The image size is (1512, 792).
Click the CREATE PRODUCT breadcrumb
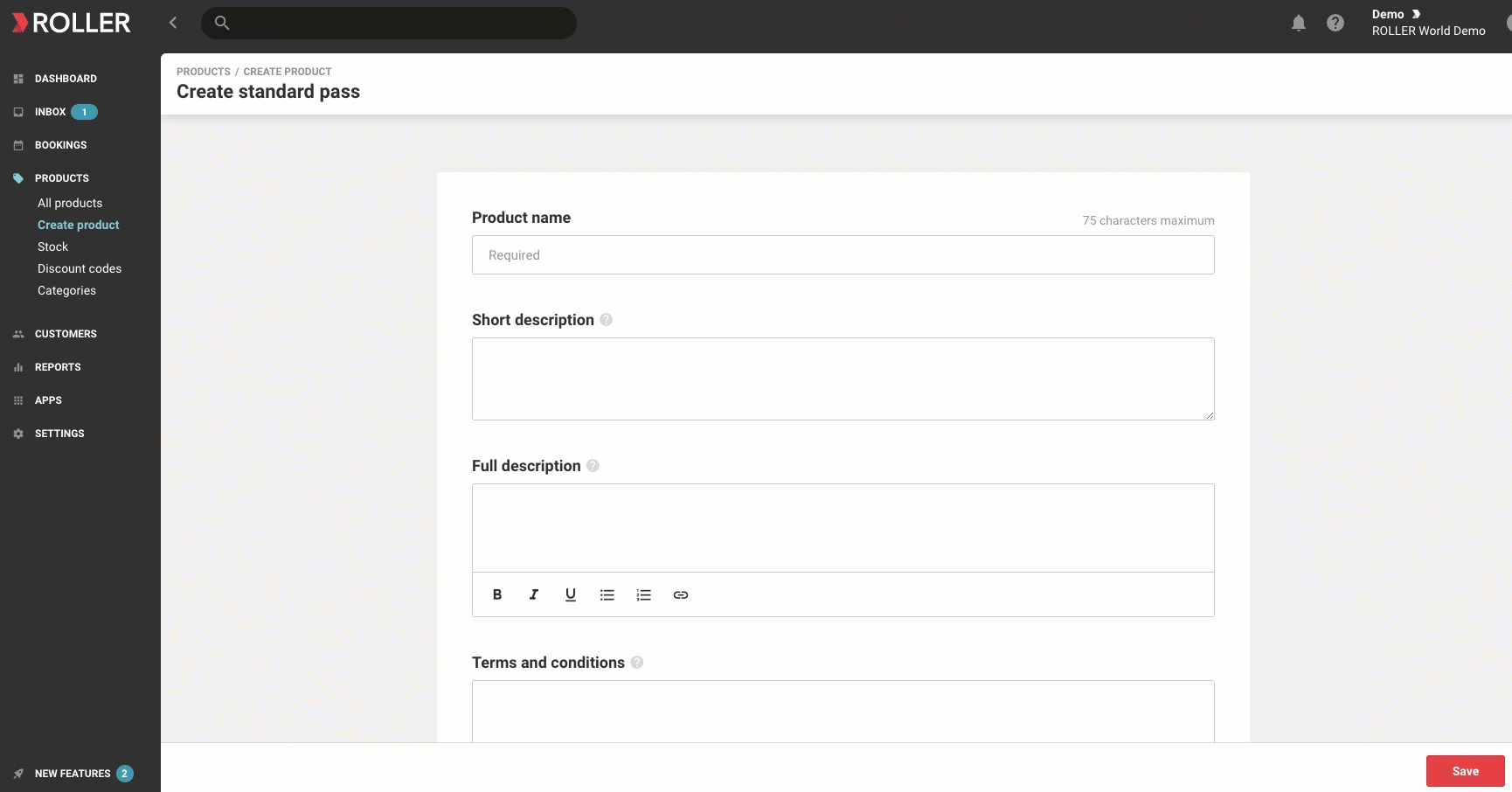[x=288, y=72]
